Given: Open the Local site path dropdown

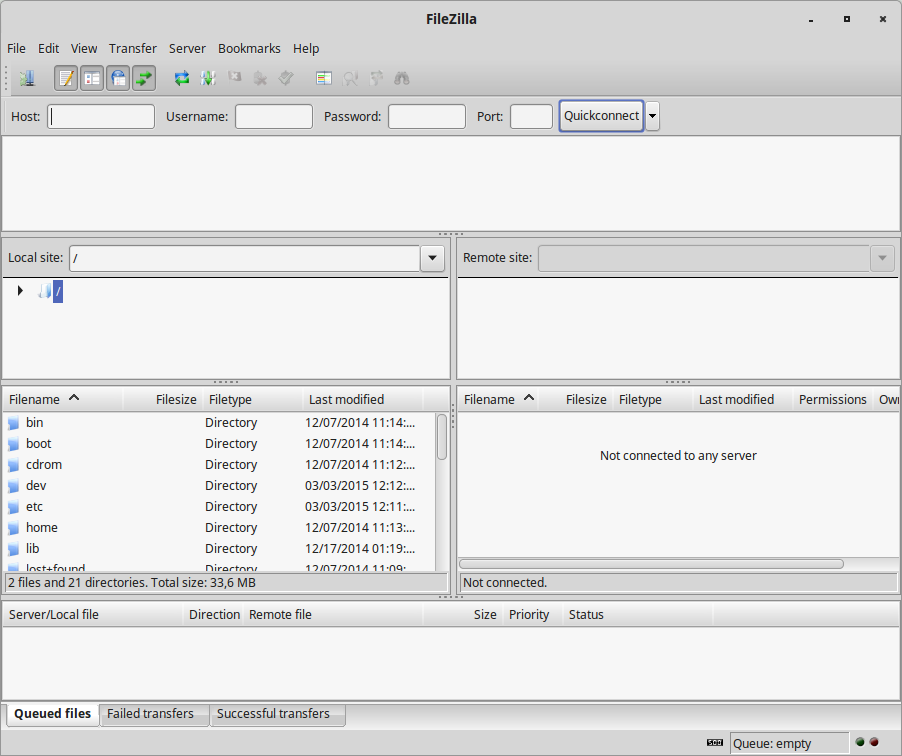Looking at the screenshot, I should pos(432,258).
